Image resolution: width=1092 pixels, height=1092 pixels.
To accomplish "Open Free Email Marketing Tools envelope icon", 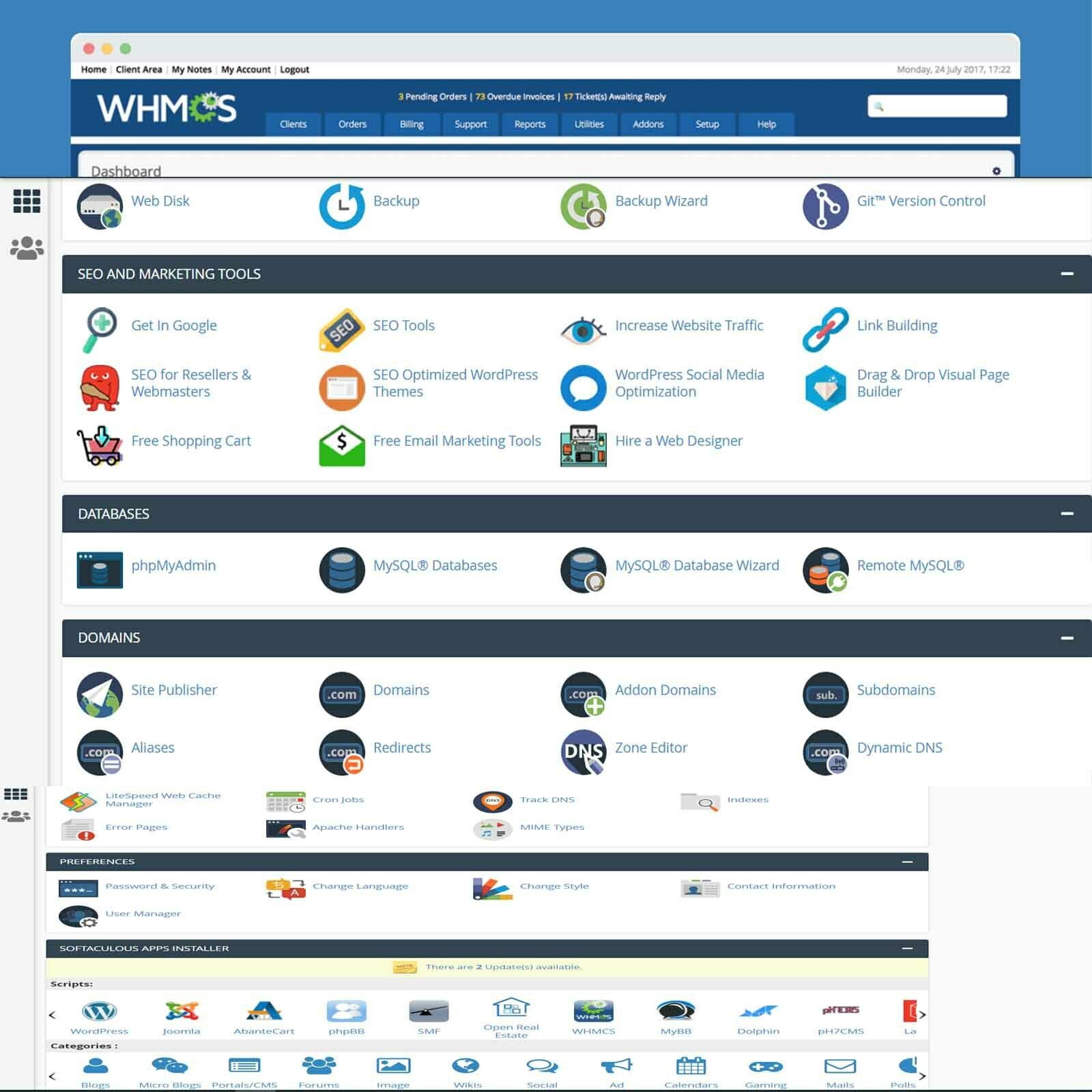I will point(342,446).
